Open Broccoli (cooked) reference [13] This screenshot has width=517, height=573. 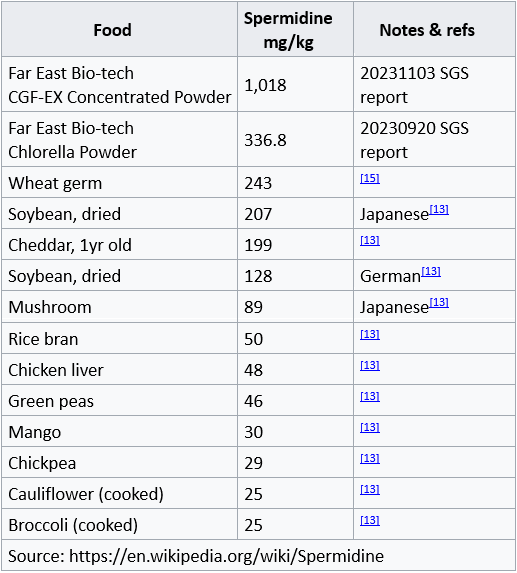coord(370,521)
